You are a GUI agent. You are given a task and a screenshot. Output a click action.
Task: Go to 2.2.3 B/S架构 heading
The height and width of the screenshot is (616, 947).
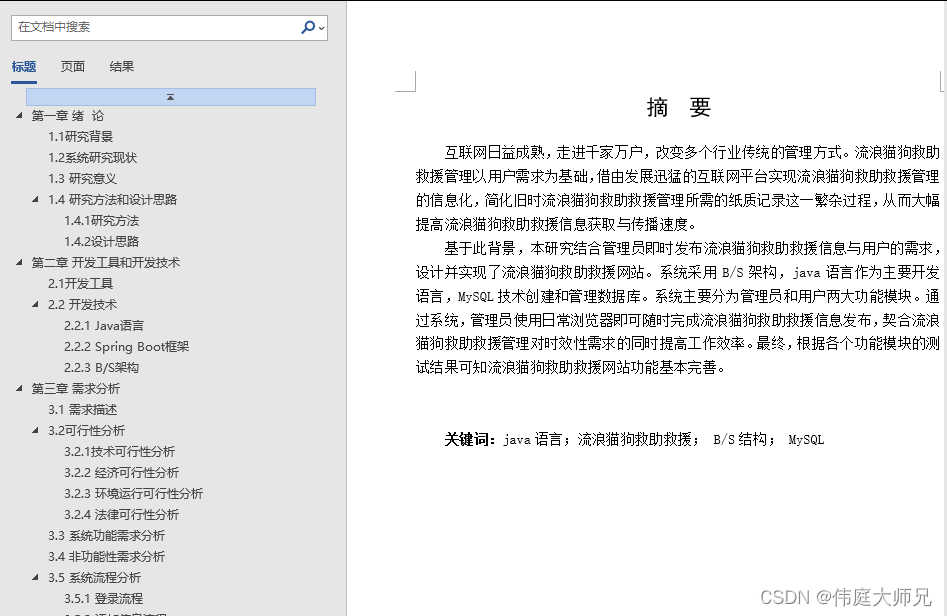(x=101, y=367)
